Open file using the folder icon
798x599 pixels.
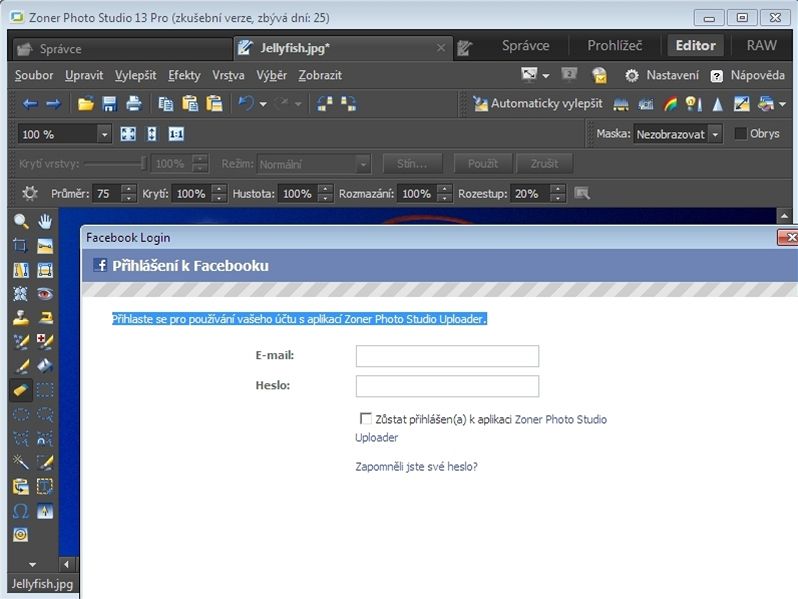coord(86,104)
